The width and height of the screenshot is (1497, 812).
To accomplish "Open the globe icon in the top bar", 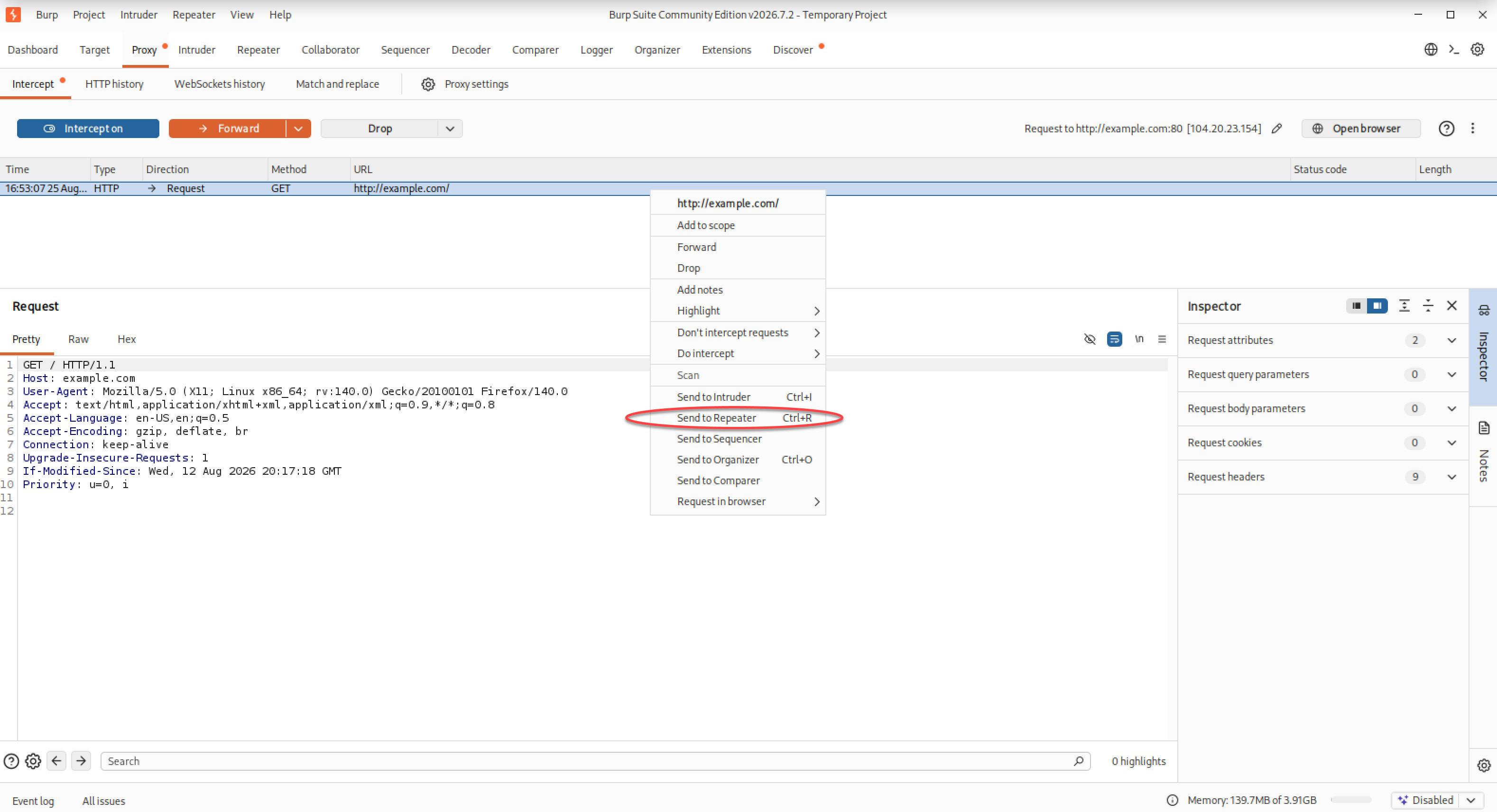I will 1431,49.
